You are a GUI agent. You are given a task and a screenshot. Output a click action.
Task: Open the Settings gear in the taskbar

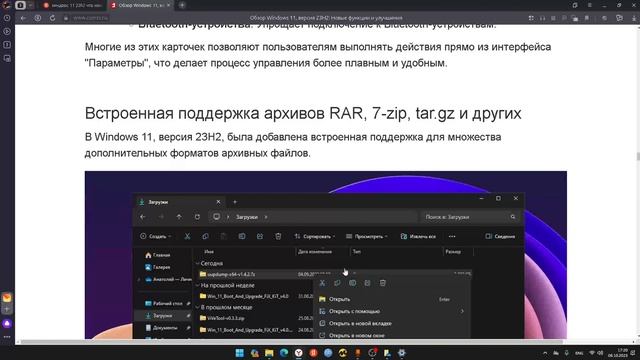[402, 353]
